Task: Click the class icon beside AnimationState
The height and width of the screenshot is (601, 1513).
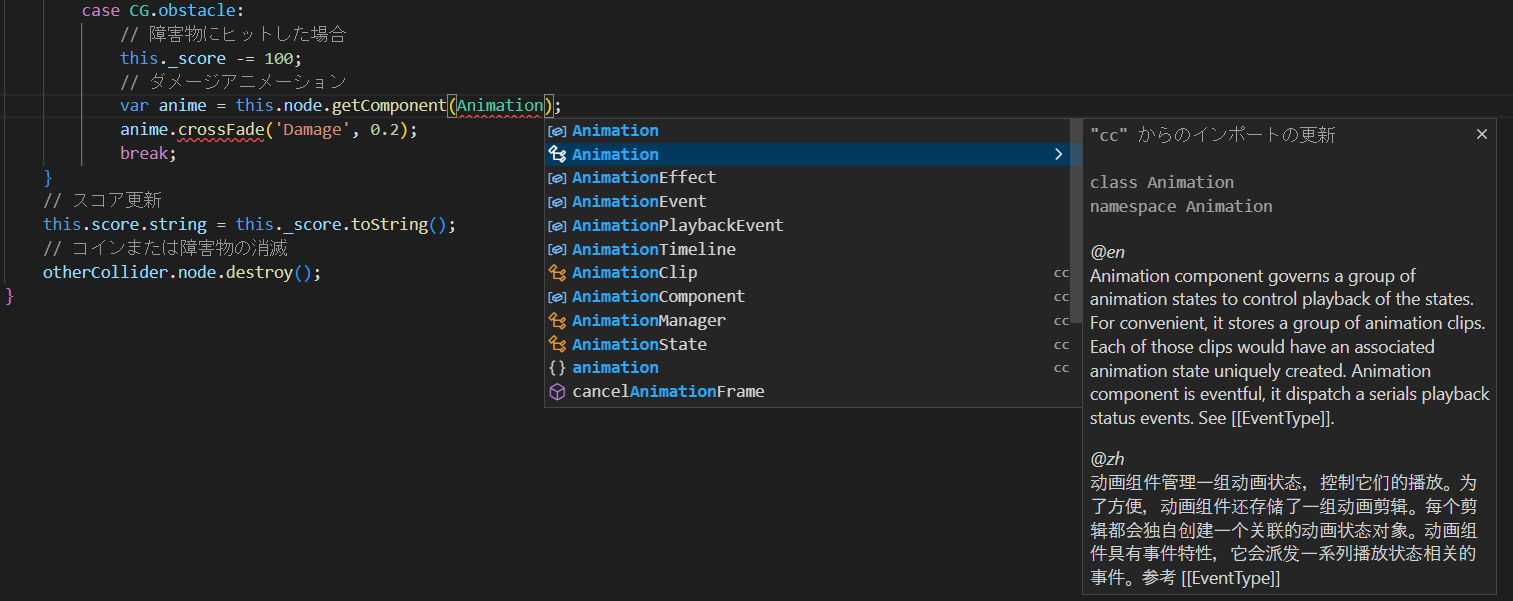Action: pos(558,345)
